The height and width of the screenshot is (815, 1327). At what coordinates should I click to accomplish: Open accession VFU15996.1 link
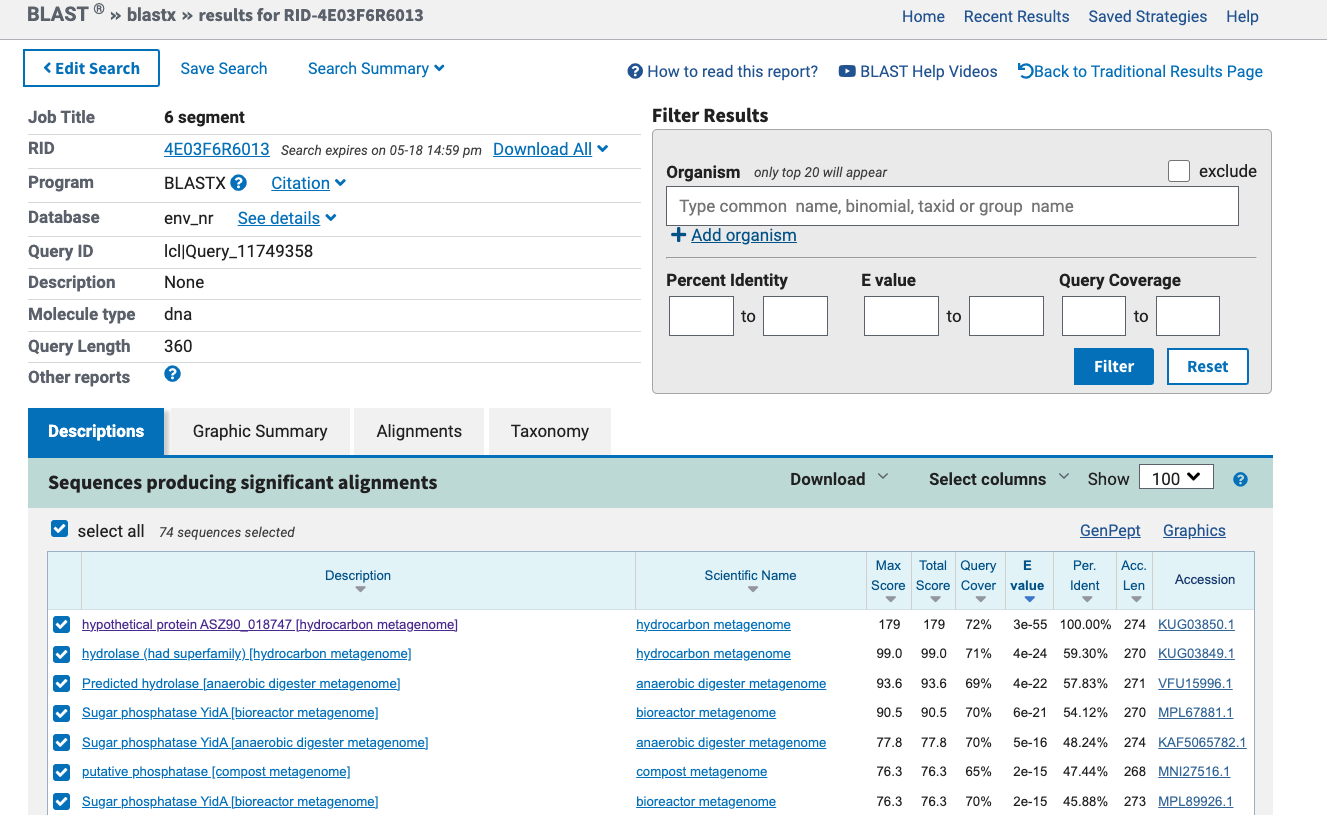pos(1195,684)
